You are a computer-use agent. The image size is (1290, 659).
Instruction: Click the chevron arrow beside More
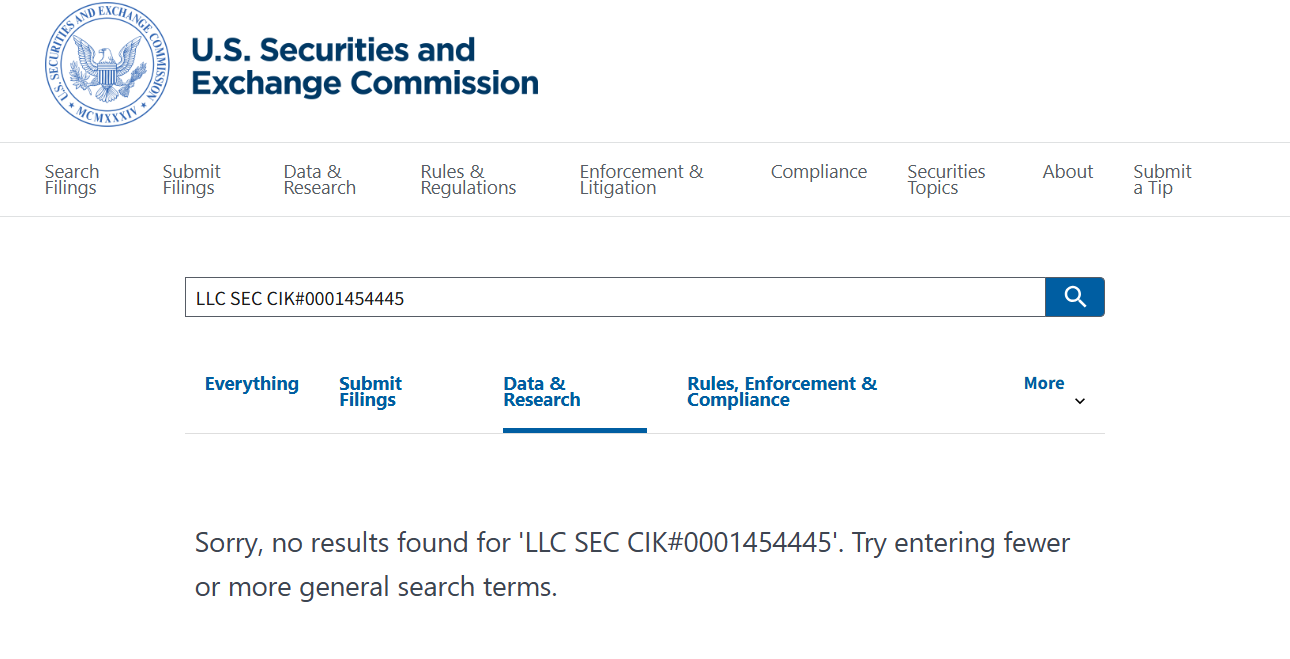(1080, 402)
